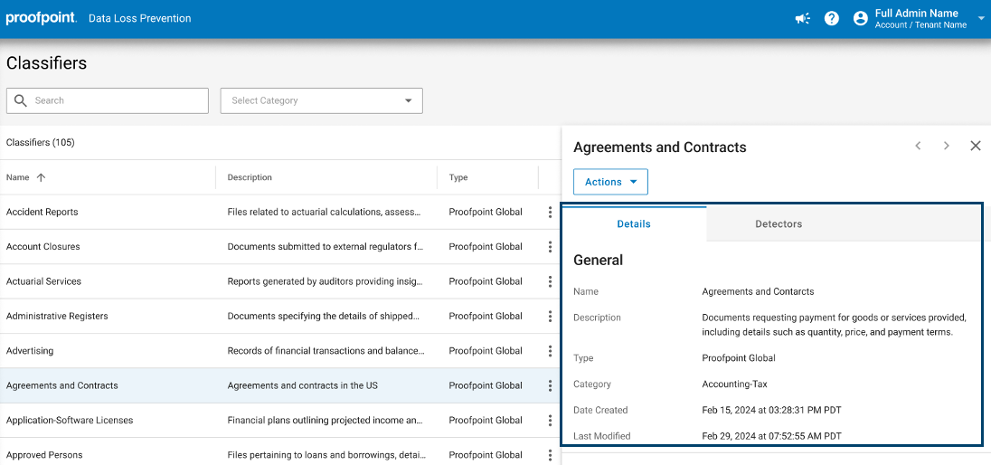
Task: Select the Account Closures classifier
Action: (x=43, y=247)
